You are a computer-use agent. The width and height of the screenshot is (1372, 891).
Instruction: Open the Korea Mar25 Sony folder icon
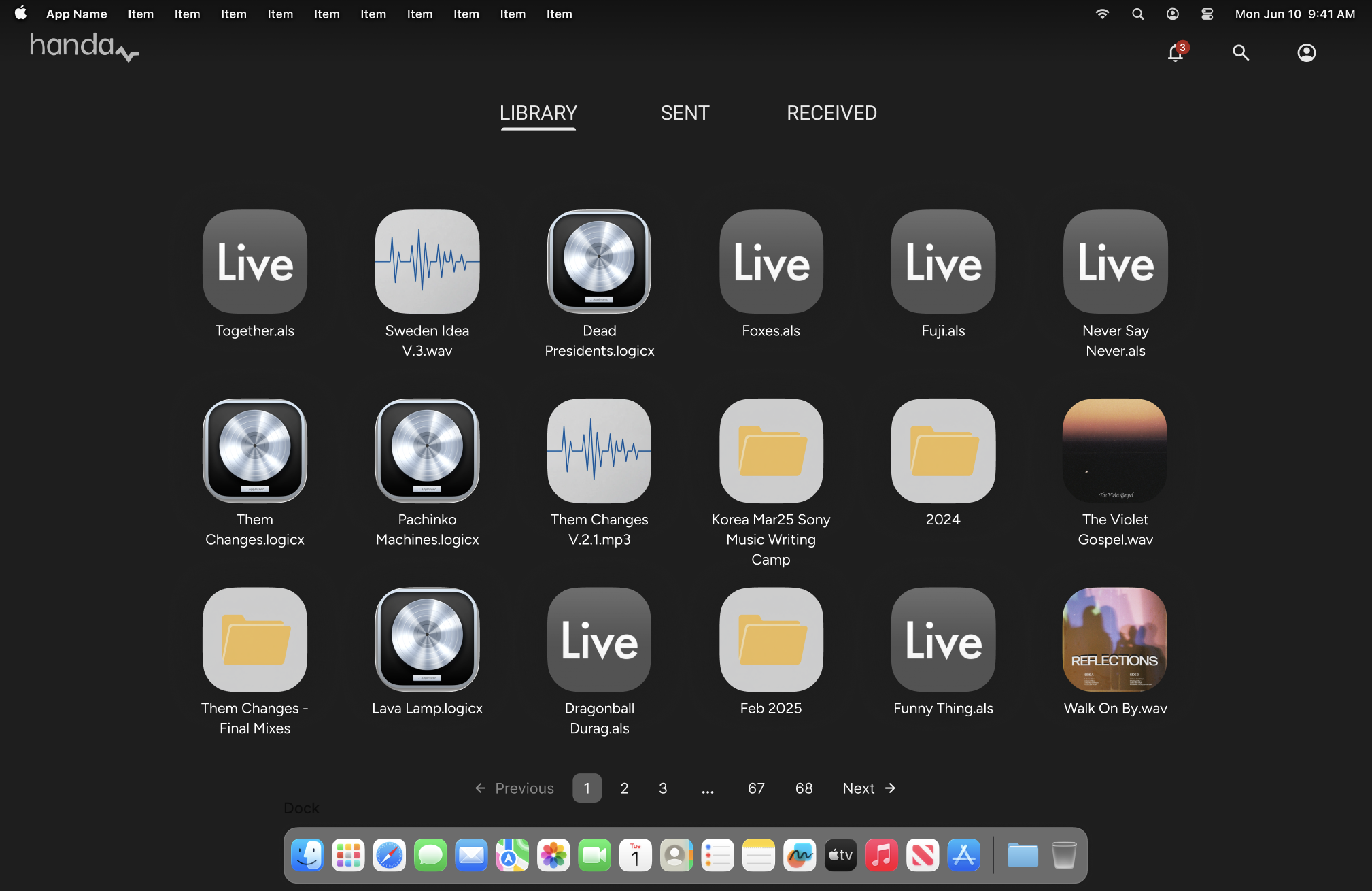tap(771, 450)
